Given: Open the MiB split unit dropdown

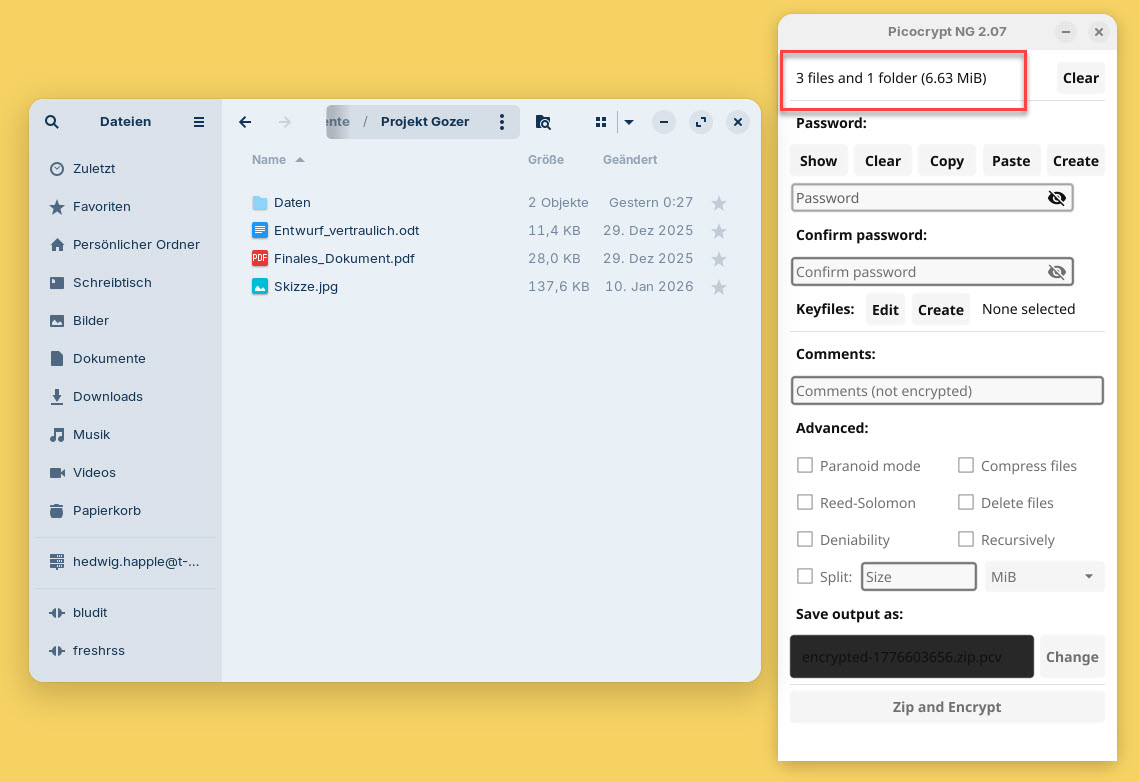Looking at the screenshot, I should click(x=1044, y=577).
